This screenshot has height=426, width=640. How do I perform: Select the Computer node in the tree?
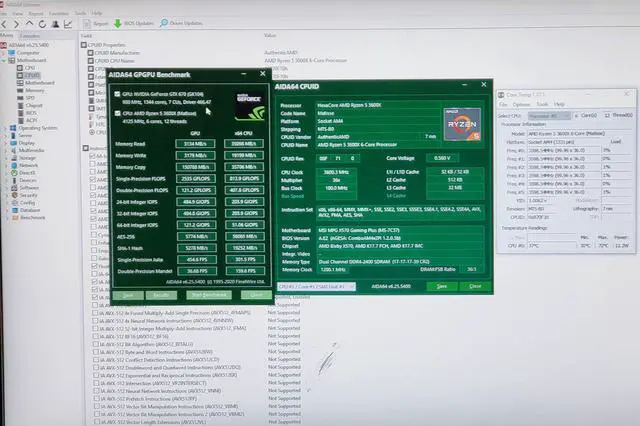click(28, 53)
